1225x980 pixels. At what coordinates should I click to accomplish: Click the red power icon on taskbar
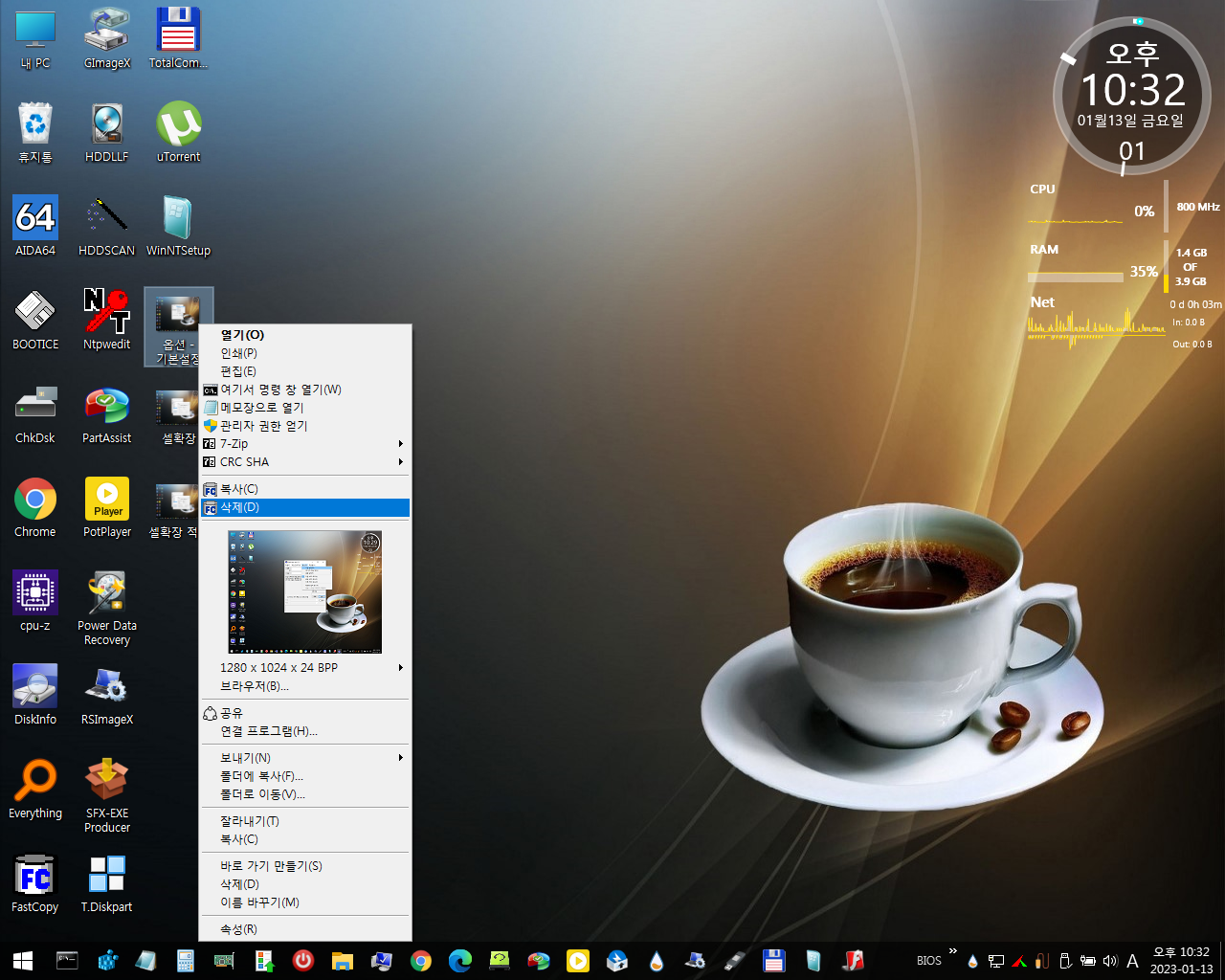[303, 961]
